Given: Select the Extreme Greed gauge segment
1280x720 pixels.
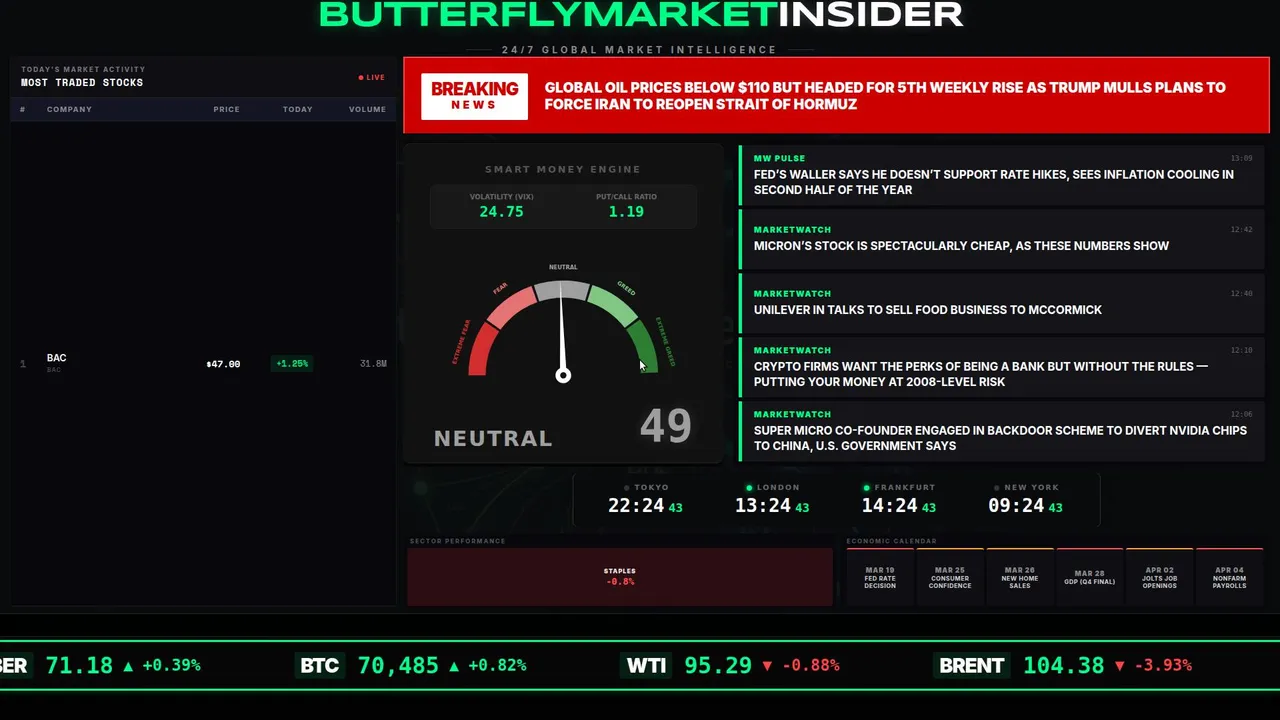Looking at the screenshot, I should pyautogui.click(x=644, y=348).
